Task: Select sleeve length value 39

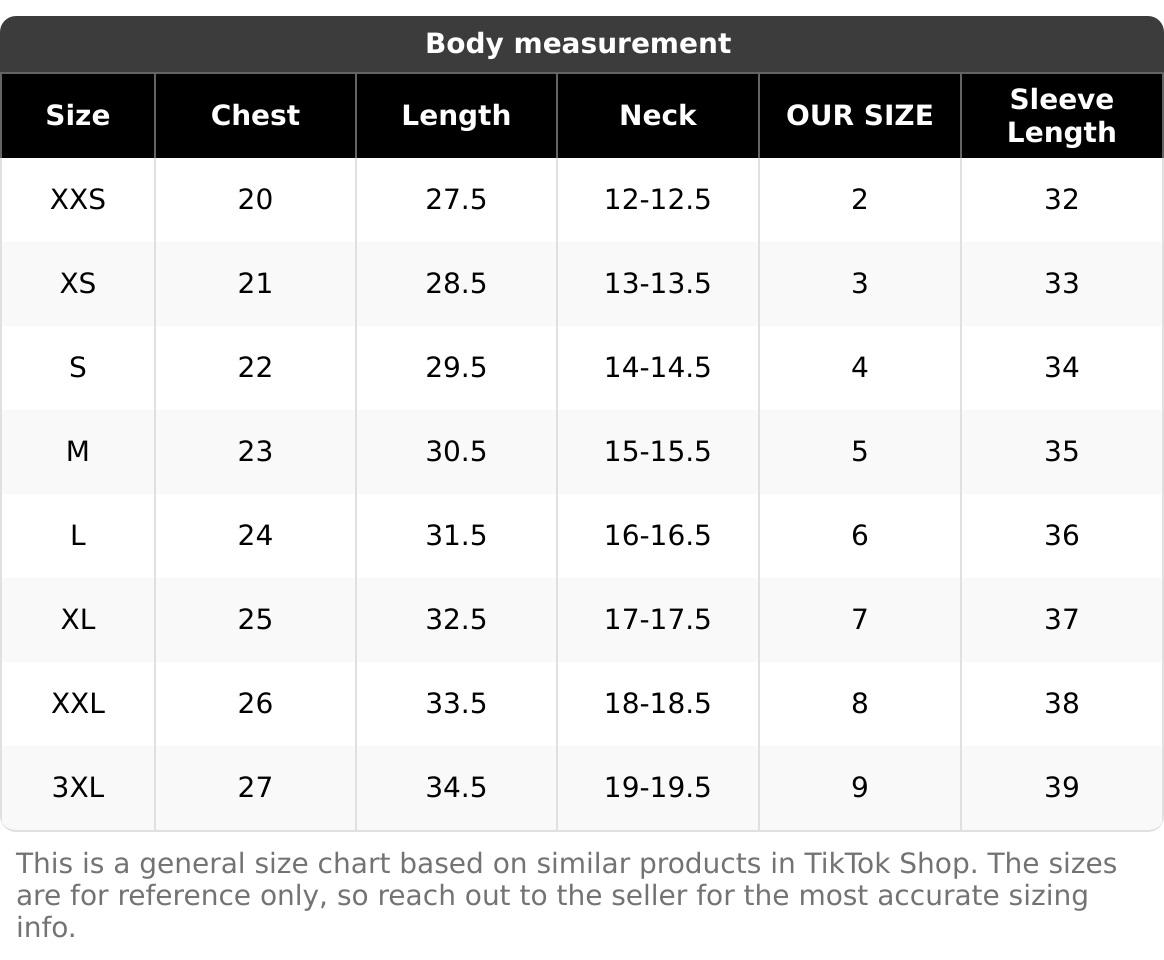Action: [1061, 788]
